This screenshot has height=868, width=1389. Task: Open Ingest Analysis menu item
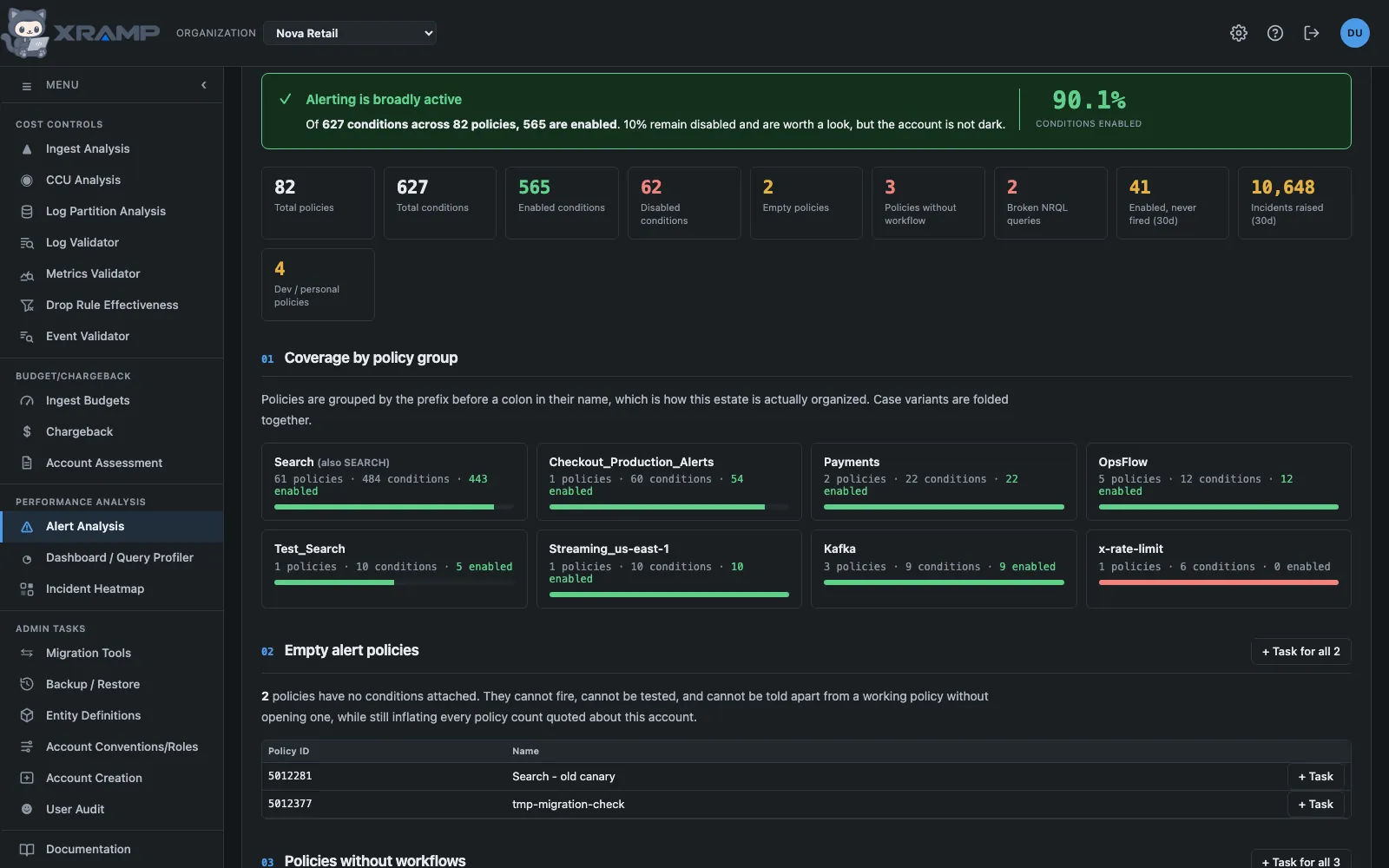pos(111,149)
